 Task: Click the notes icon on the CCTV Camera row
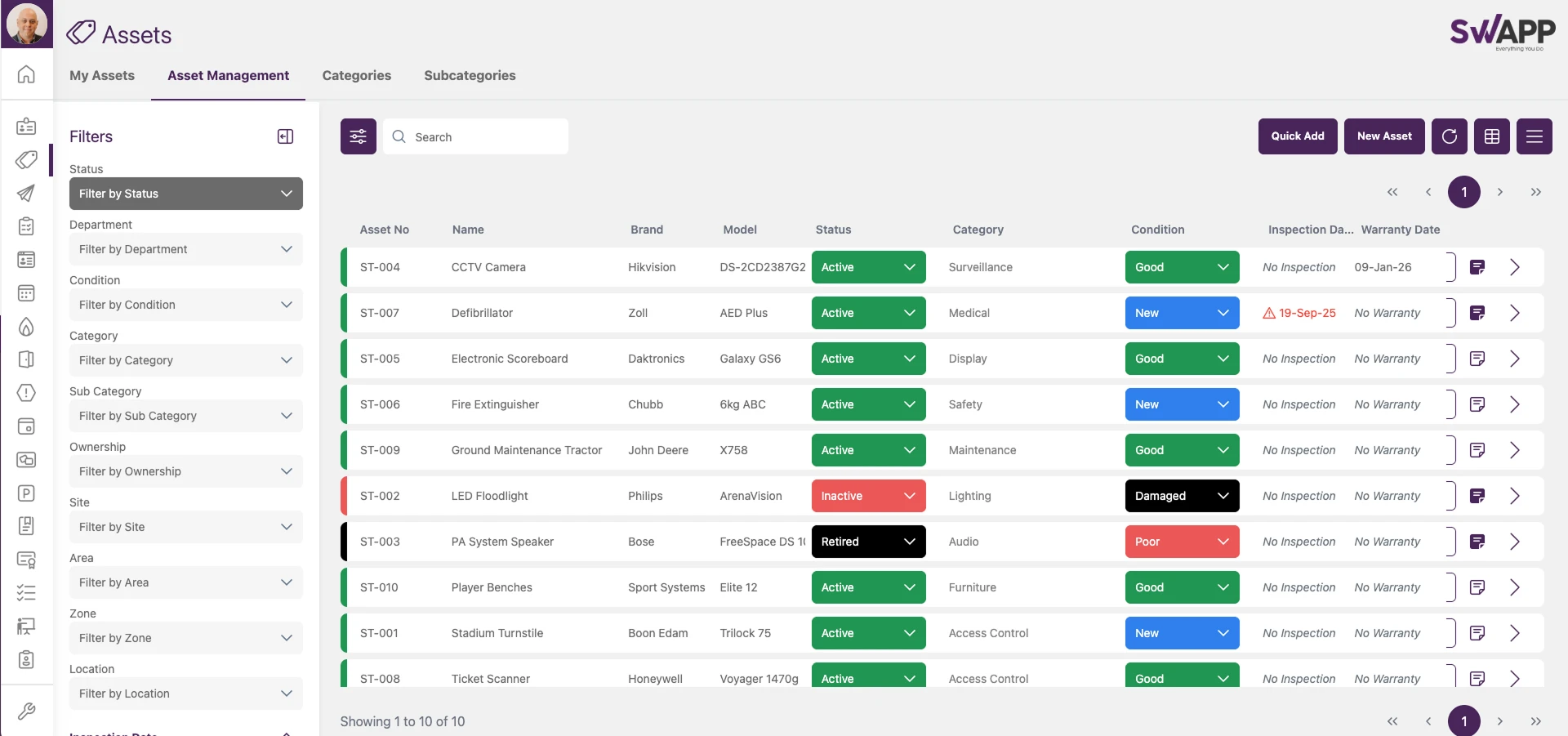[x=1478, y=266]
